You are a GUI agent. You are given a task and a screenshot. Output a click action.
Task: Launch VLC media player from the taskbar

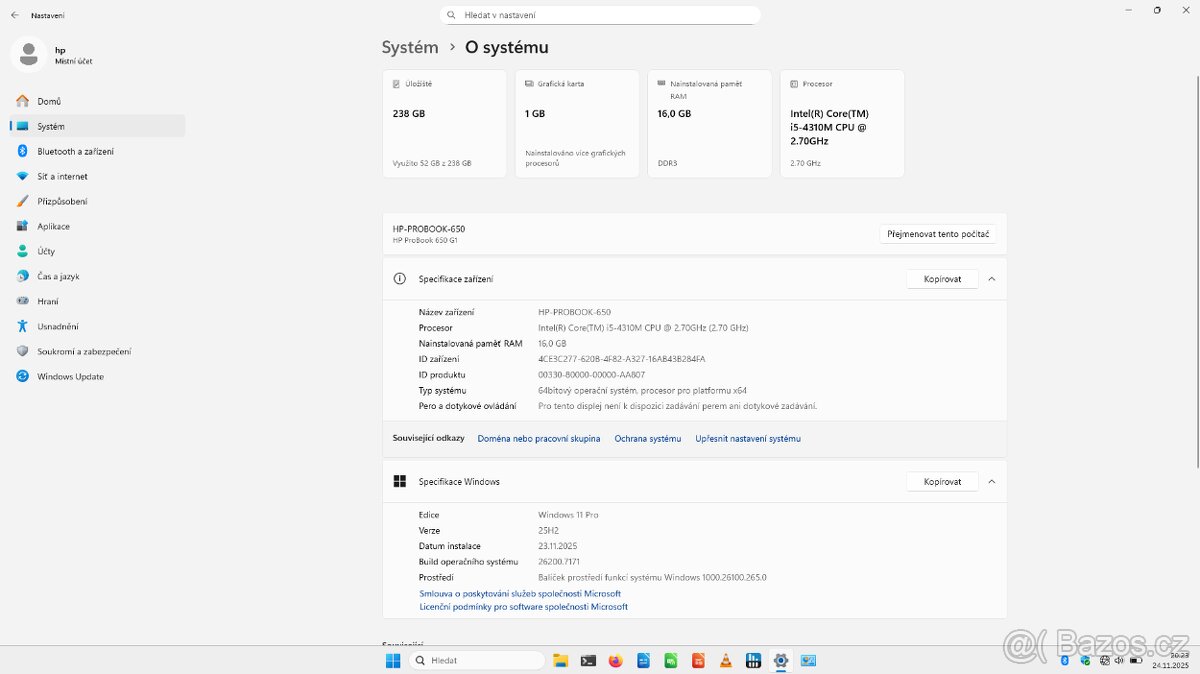pyautogui.click(x=725, y=660)
